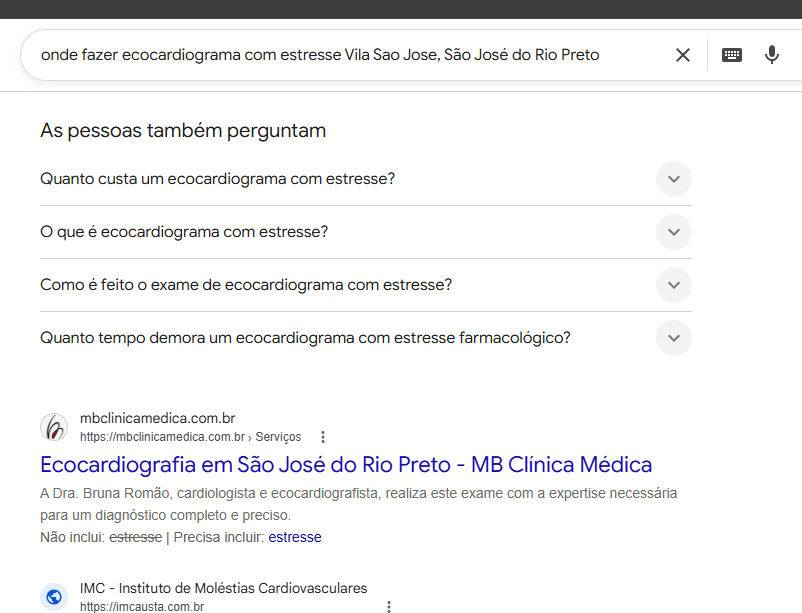Click the imcausta.com.br URL
This screenshot has height=613, width=802.
pos(142,607)
